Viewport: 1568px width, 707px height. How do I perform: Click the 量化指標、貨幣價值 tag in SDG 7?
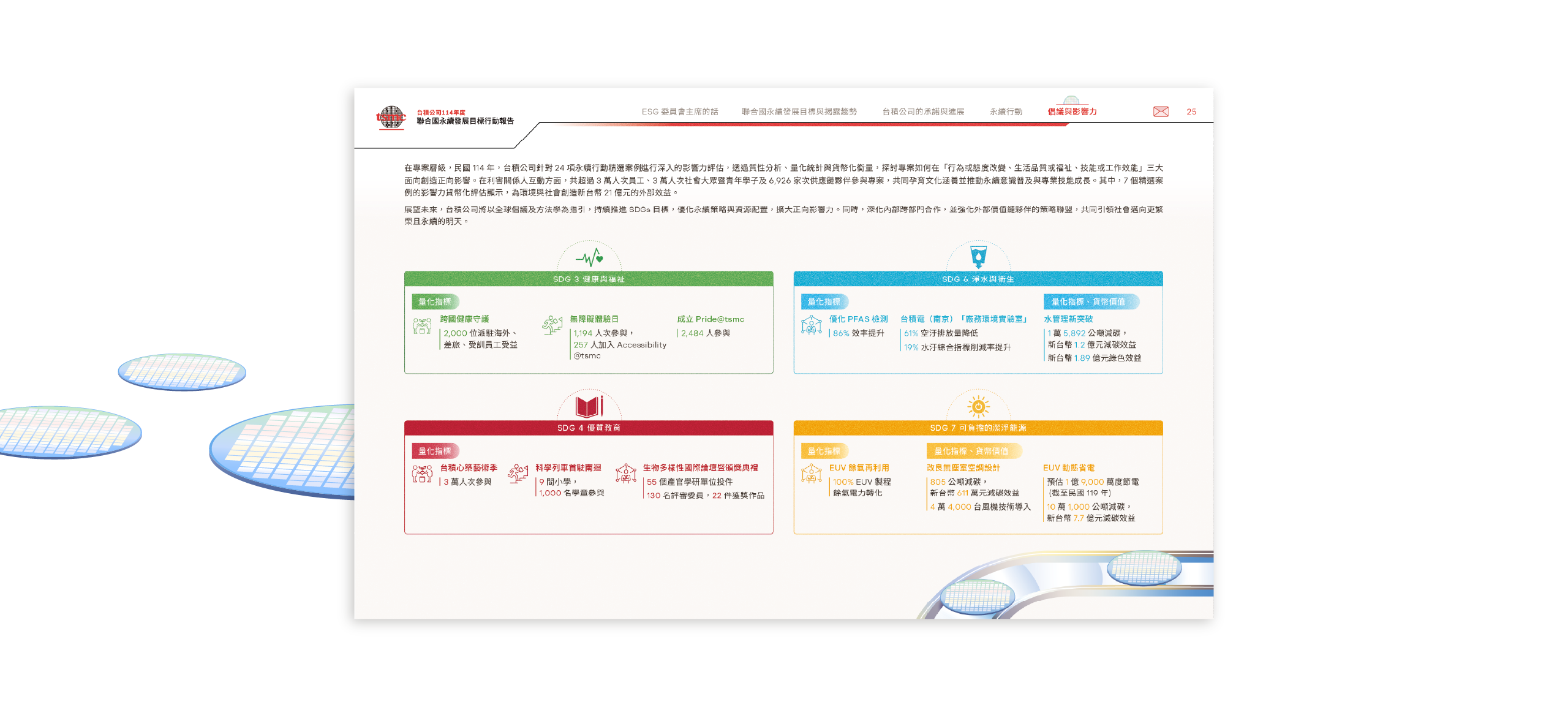coord(974,451)
